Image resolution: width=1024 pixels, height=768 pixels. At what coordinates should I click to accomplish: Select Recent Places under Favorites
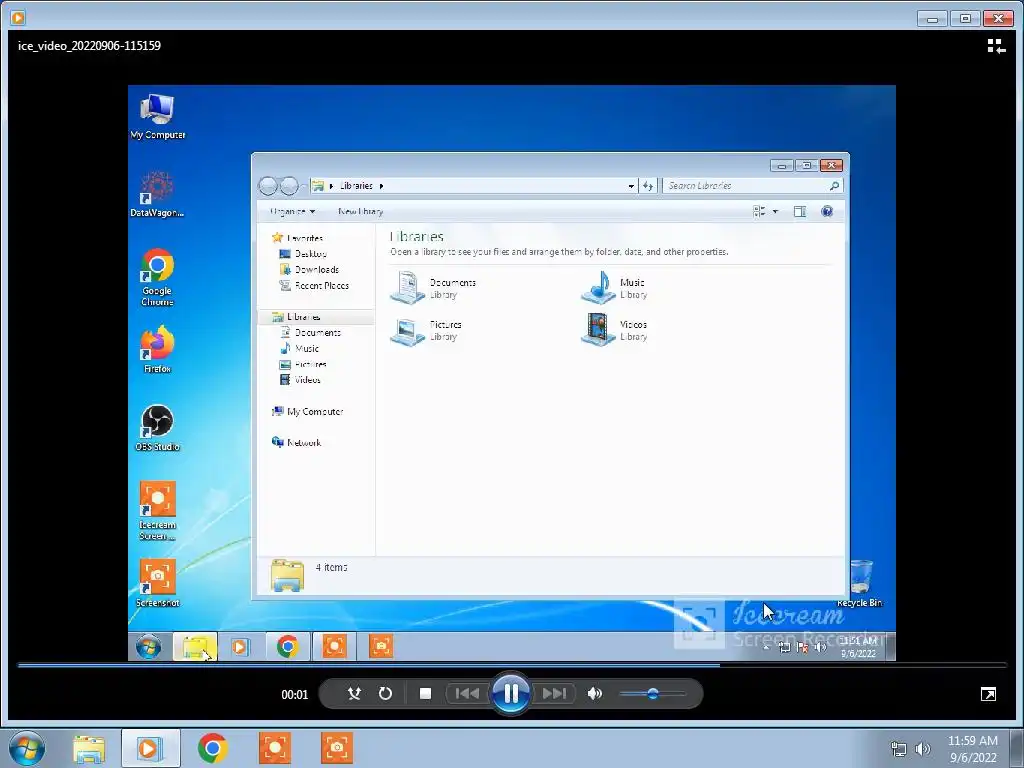tap(314, 285)
